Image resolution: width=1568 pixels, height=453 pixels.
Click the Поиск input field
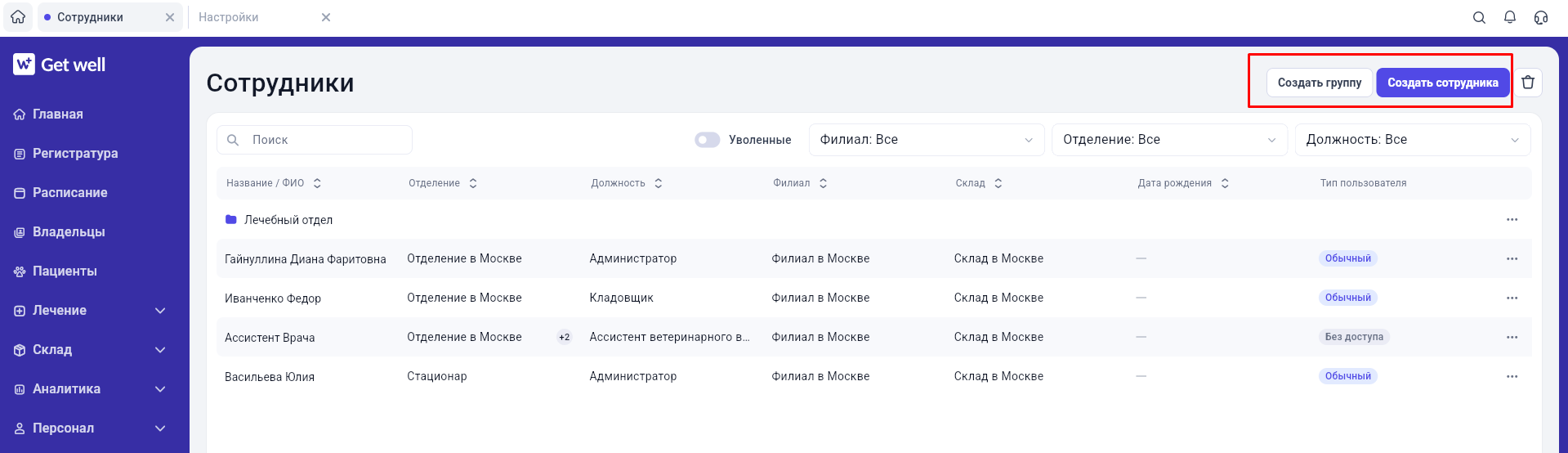click(315, 140)
